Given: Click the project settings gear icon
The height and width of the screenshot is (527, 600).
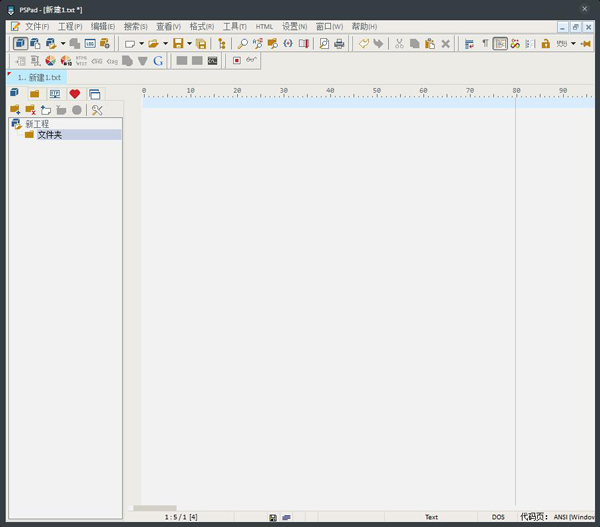Looking at the screenshot, I should 105,43.
